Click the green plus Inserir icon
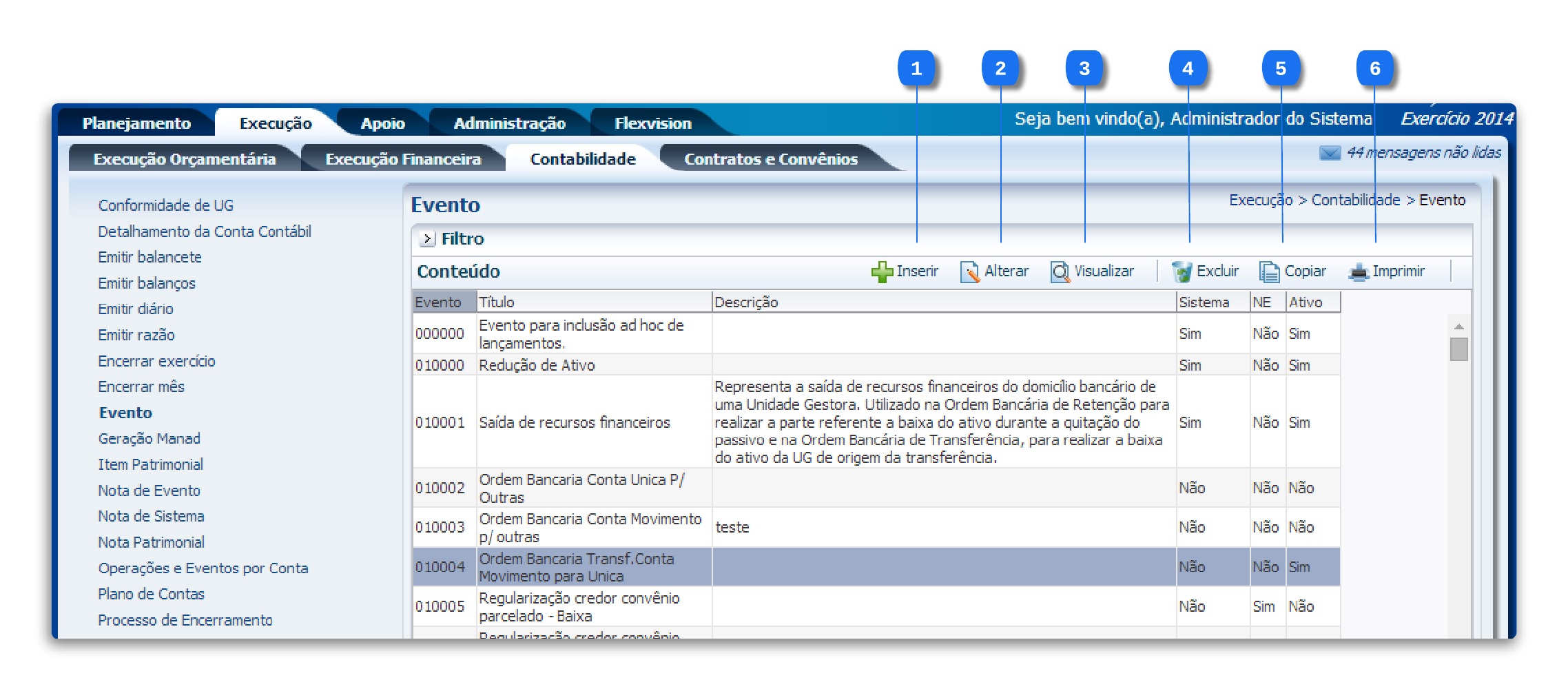The image size is (1568, 691). pos(882,272)
